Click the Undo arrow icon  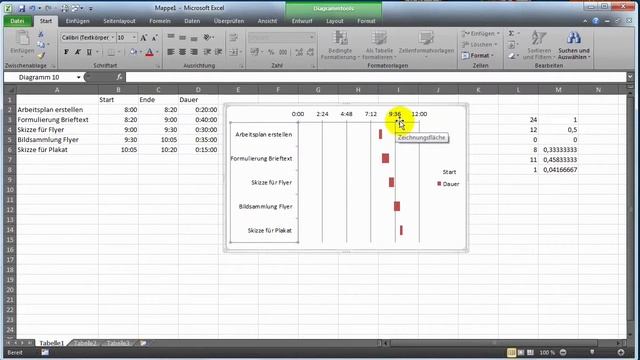pyautogui.click(x=33, y=8)
